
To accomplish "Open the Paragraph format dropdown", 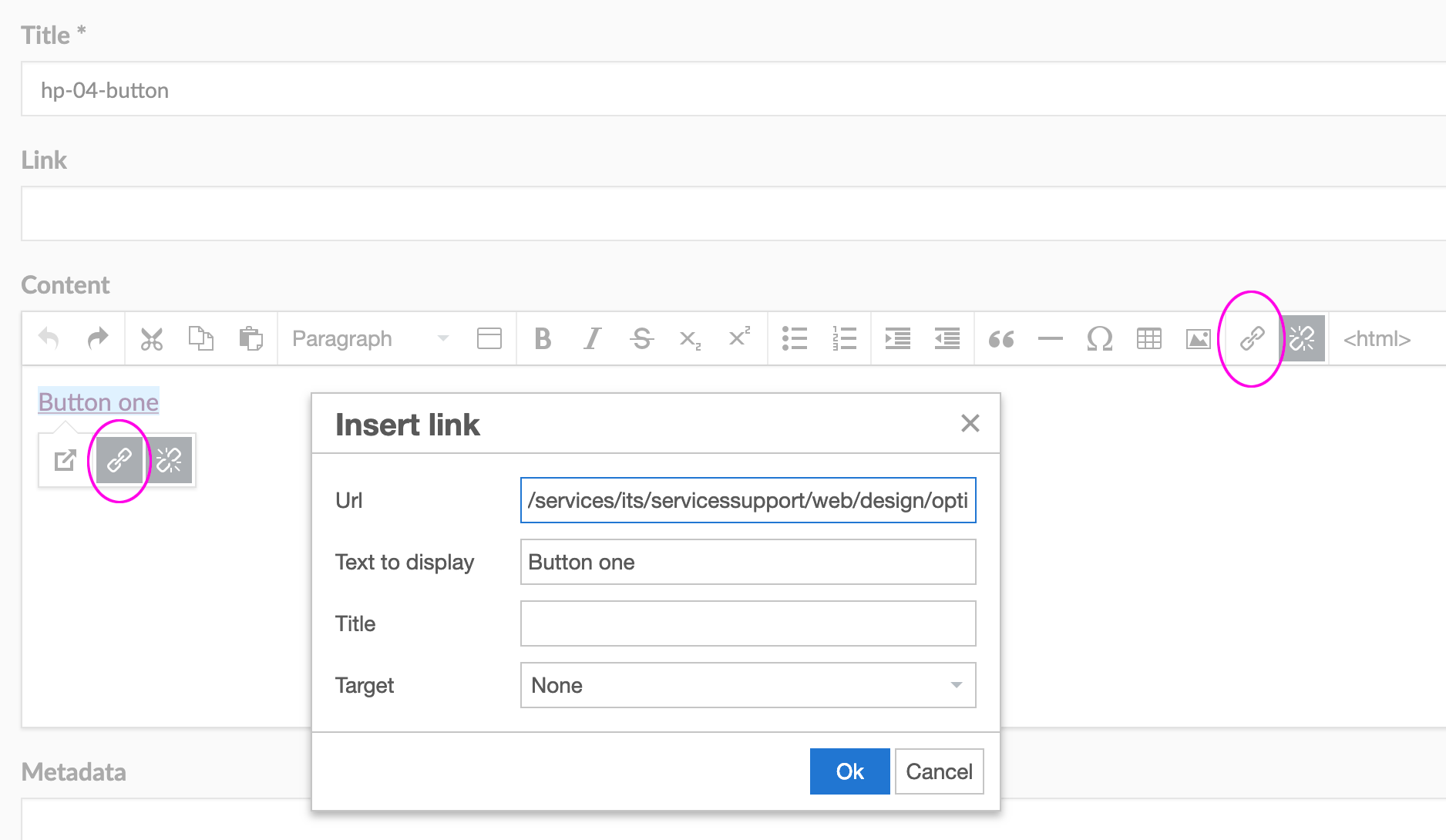I will point(370,338).
